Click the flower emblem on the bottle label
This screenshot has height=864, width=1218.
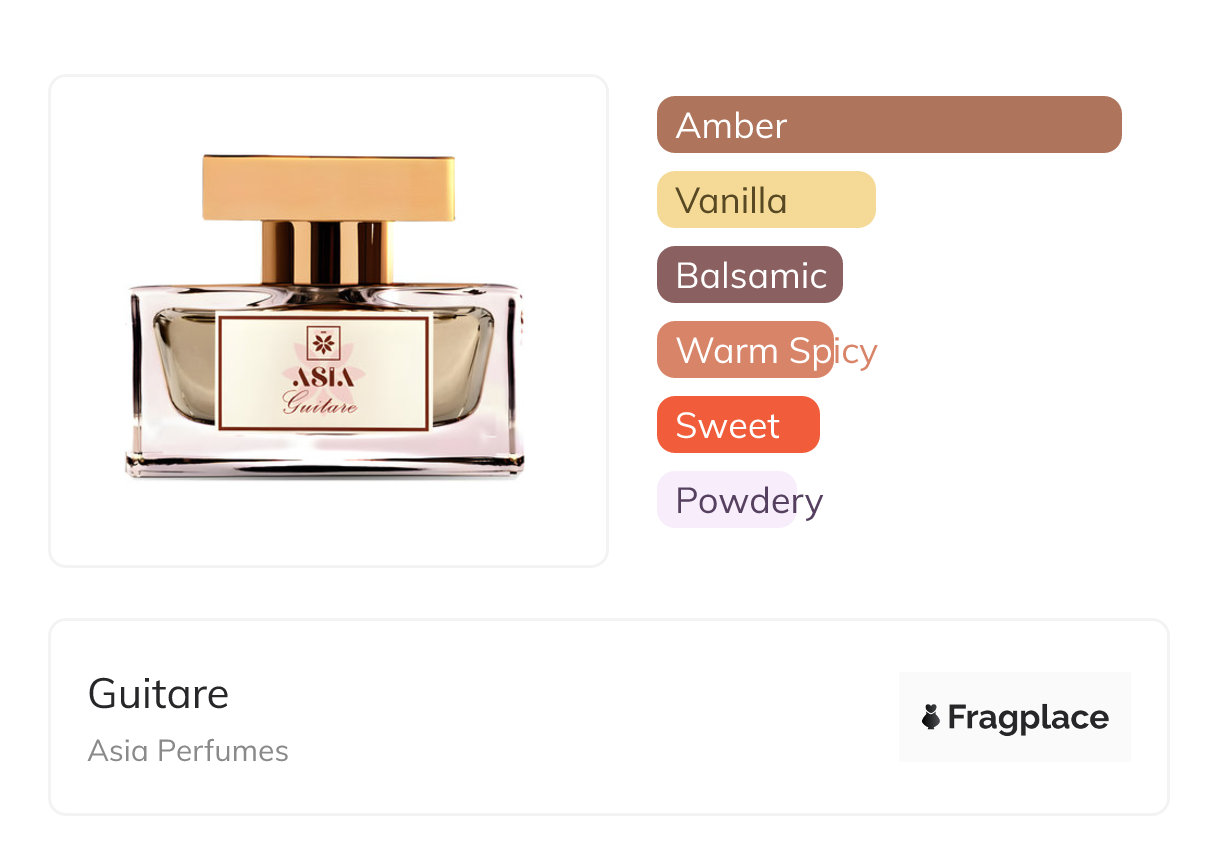click(x=323, y=344)
